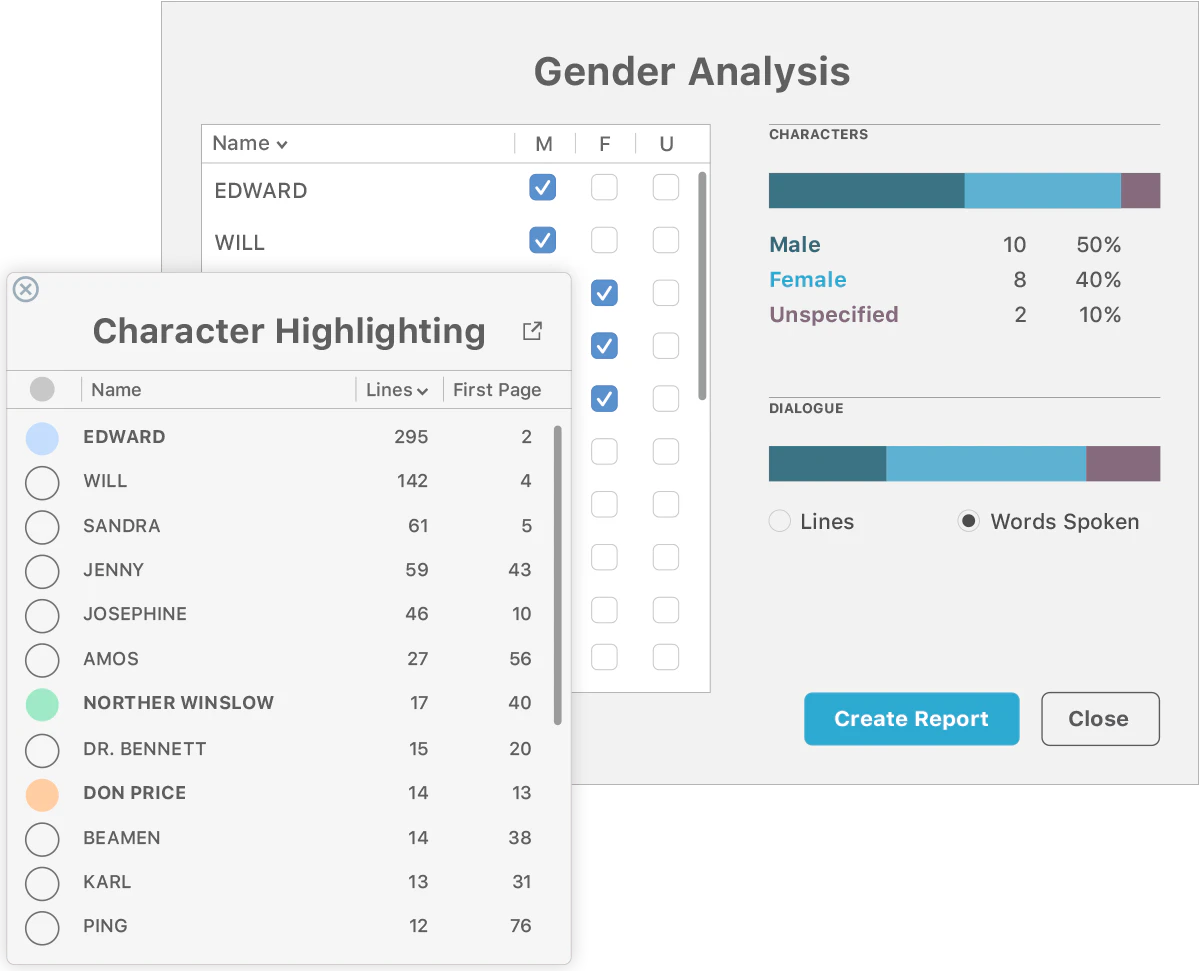Enable highlight circle for JENNY

(x=42, y=571)
